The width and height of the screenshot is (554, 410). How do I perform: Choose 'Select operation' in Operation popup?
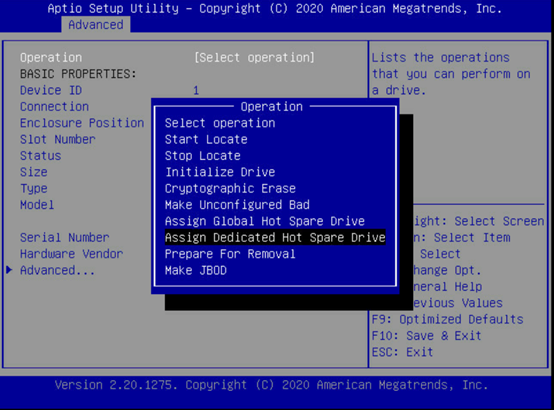pyautogui.click(x=220, y=123)
